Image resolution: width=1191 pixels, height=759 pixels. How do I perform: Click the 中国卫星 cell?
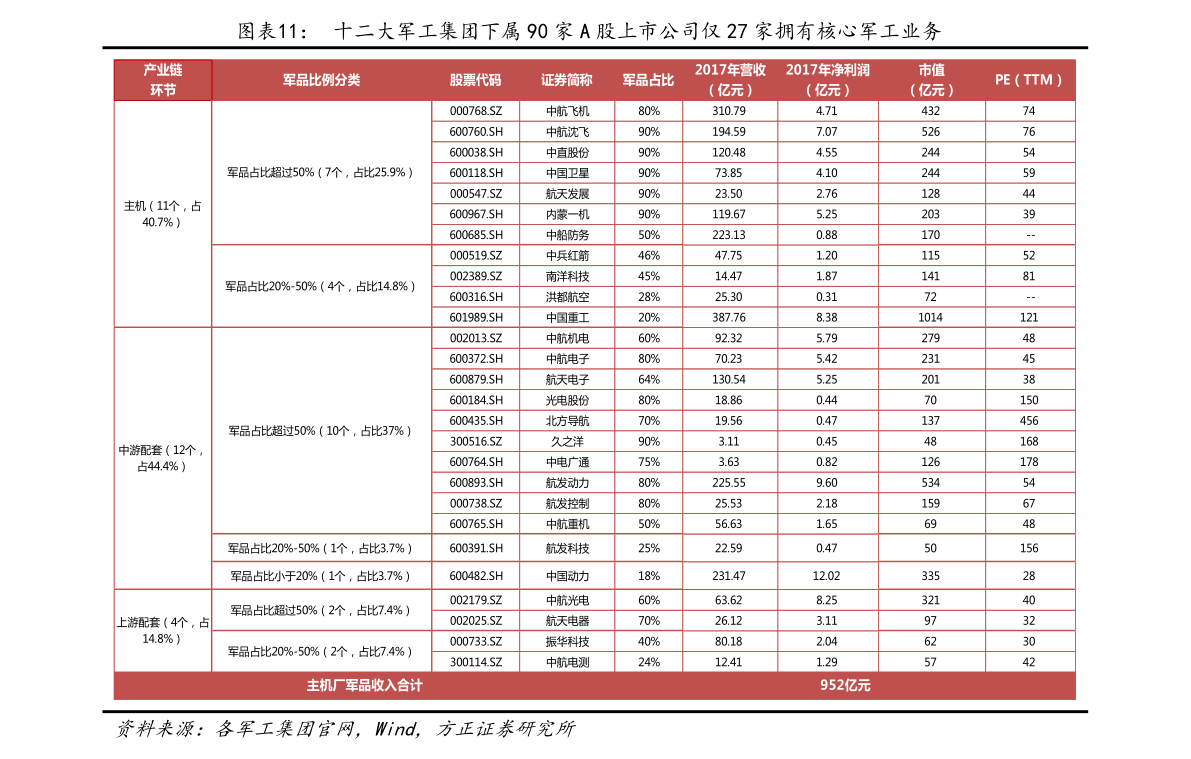tap(567, 173)
